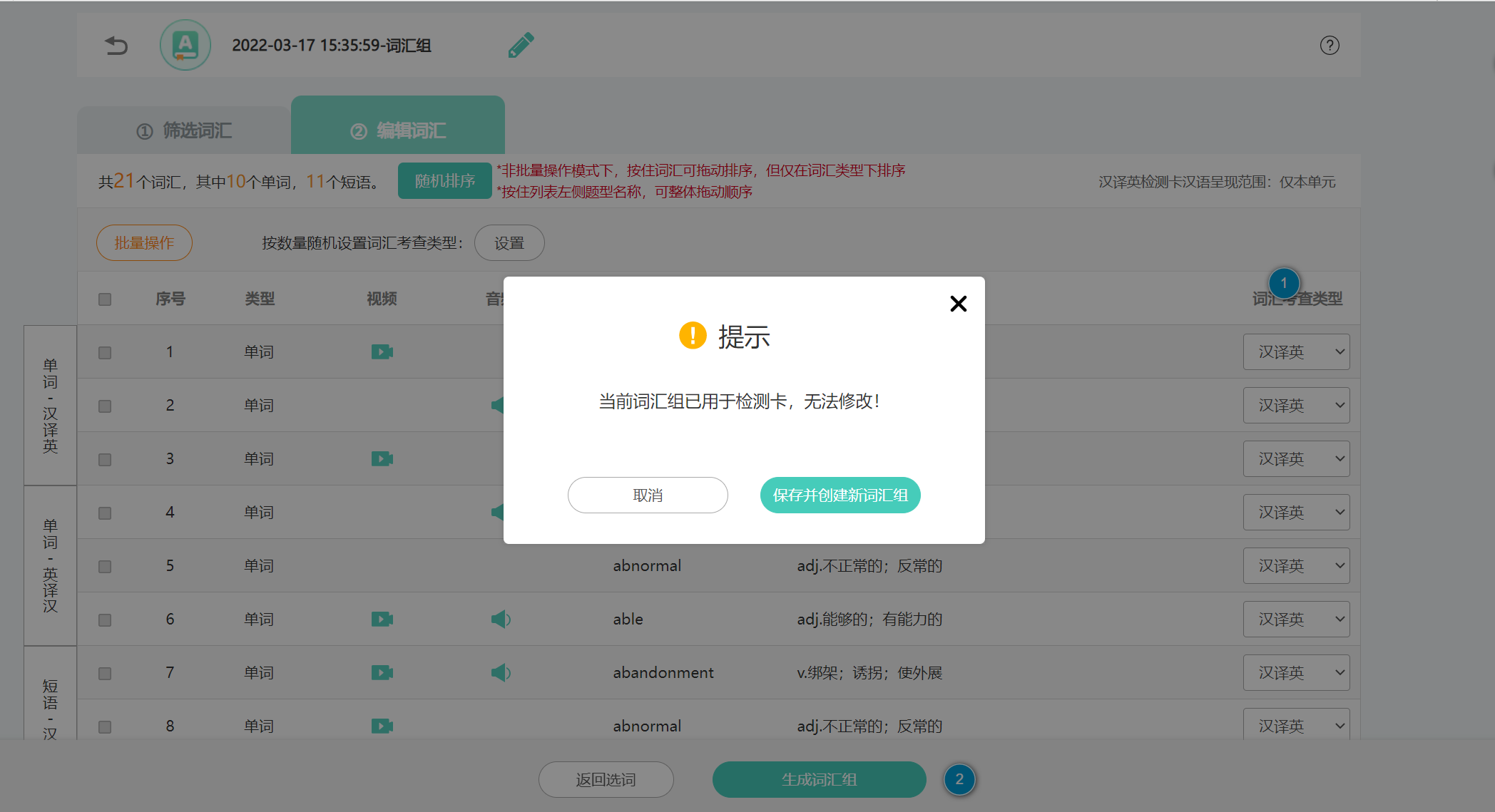The height and width of the screenshot is (812, 1495).
Task: Click 'abnormal' in row 5
Action: click(x=647, y=565)
